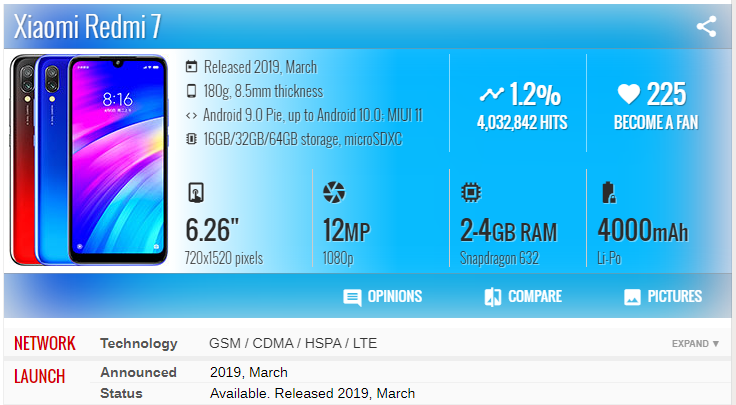Click the popularity trend arrow icon
The height and width of the screenshot is (405, 736).
pos(491,95)
